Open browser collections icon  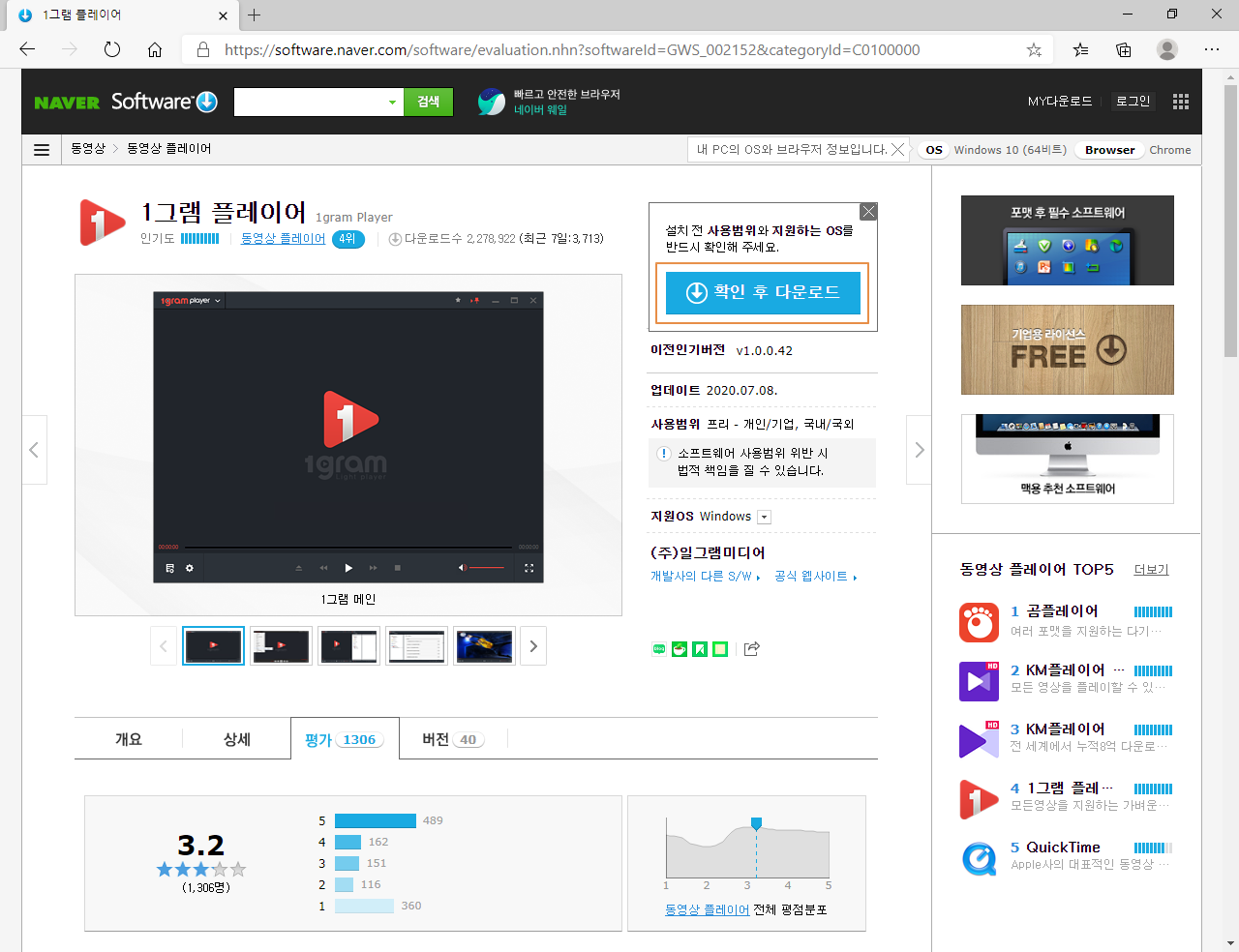click(x=1124, y=49)
